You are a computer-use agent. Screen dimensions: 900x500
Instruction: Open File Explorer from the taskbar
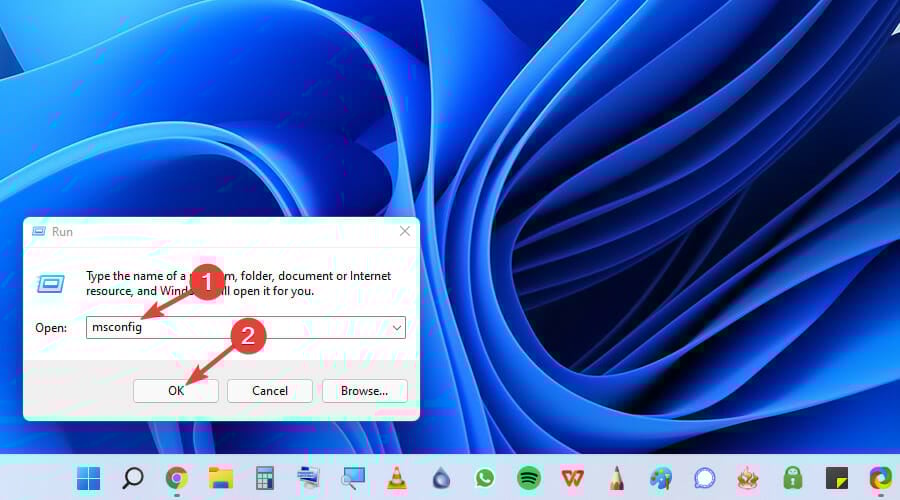click(x=220, y=478)
